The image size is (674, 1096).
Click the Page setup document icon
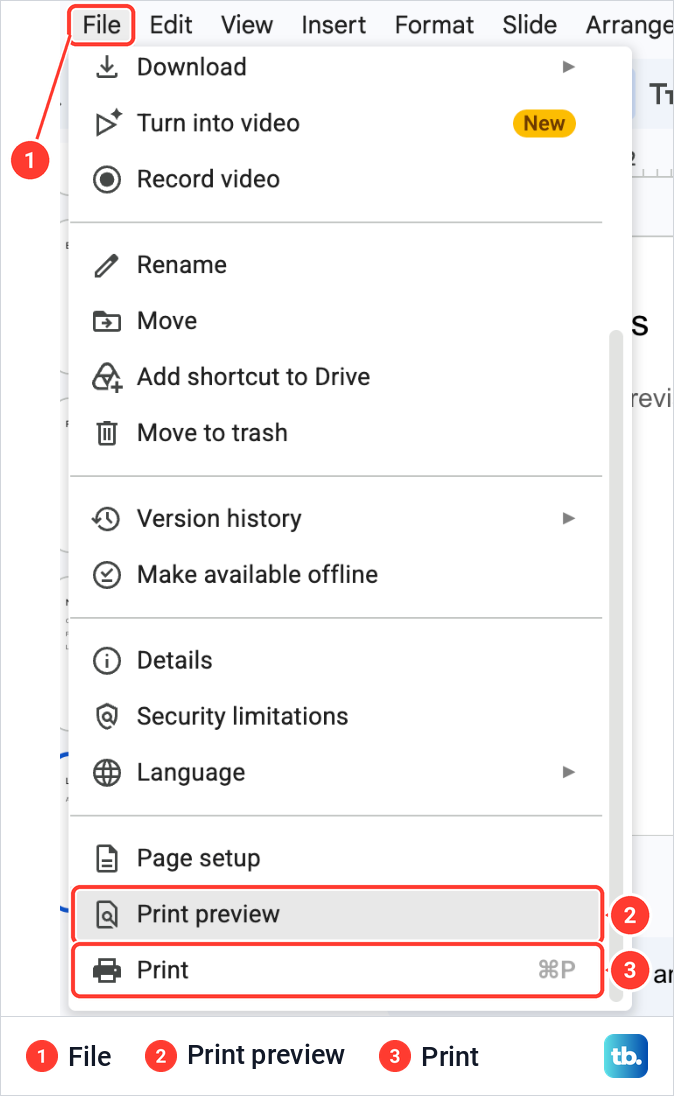(x=107, y=858)
